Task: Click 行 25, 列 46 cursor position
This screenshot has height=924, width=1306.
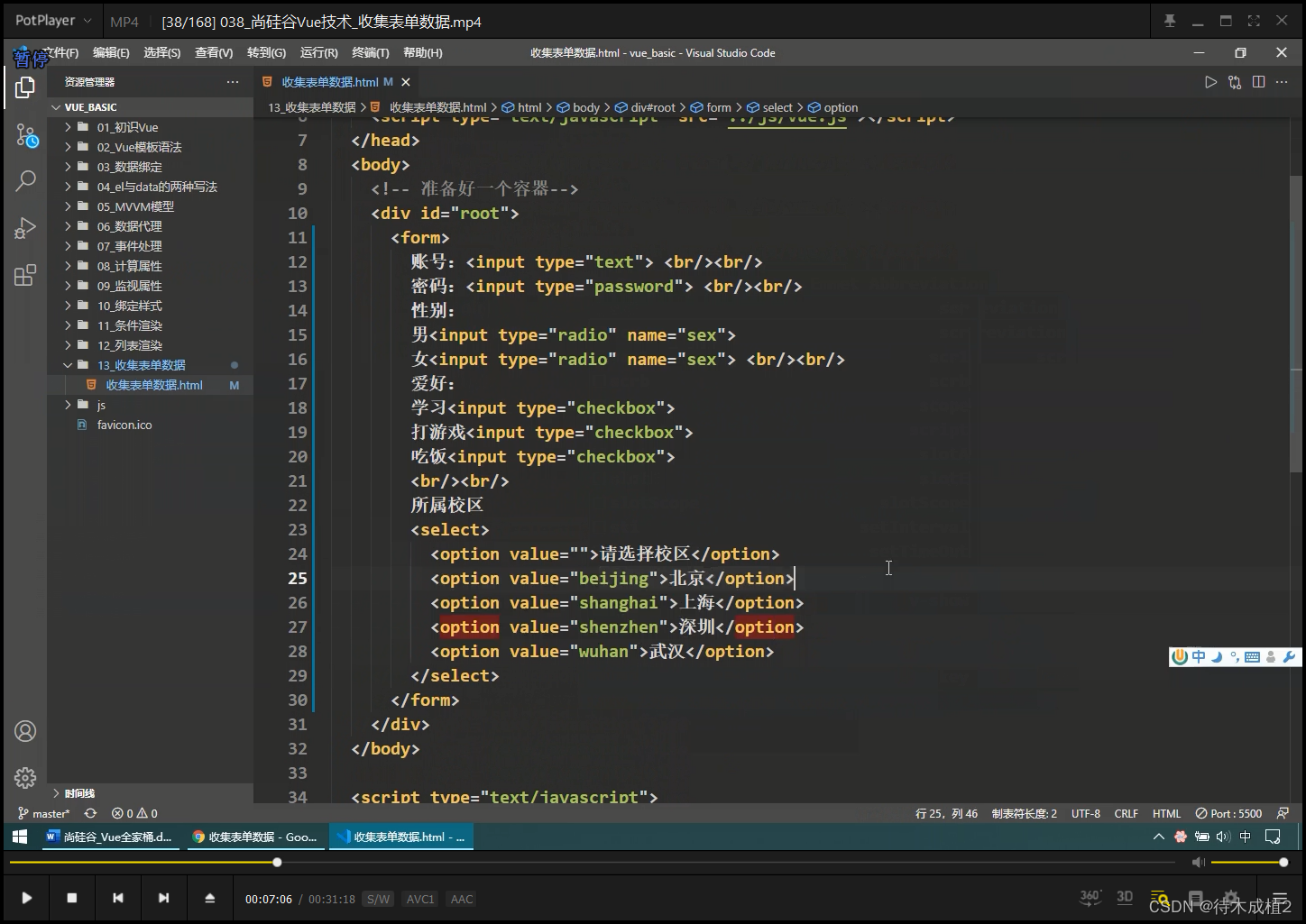Action: click(x=946, y=813)
